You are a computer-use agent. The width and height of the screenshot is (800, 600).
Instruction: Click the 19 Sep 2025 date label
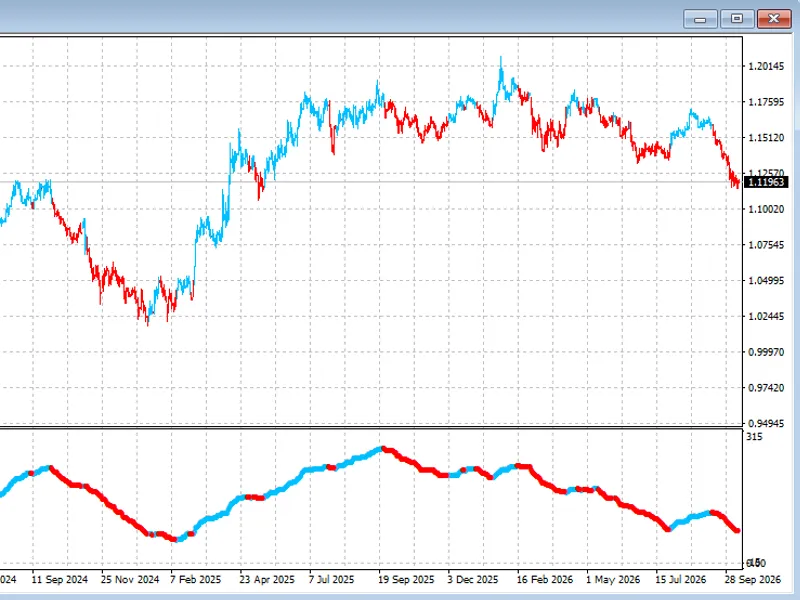(x=406, y=580)
